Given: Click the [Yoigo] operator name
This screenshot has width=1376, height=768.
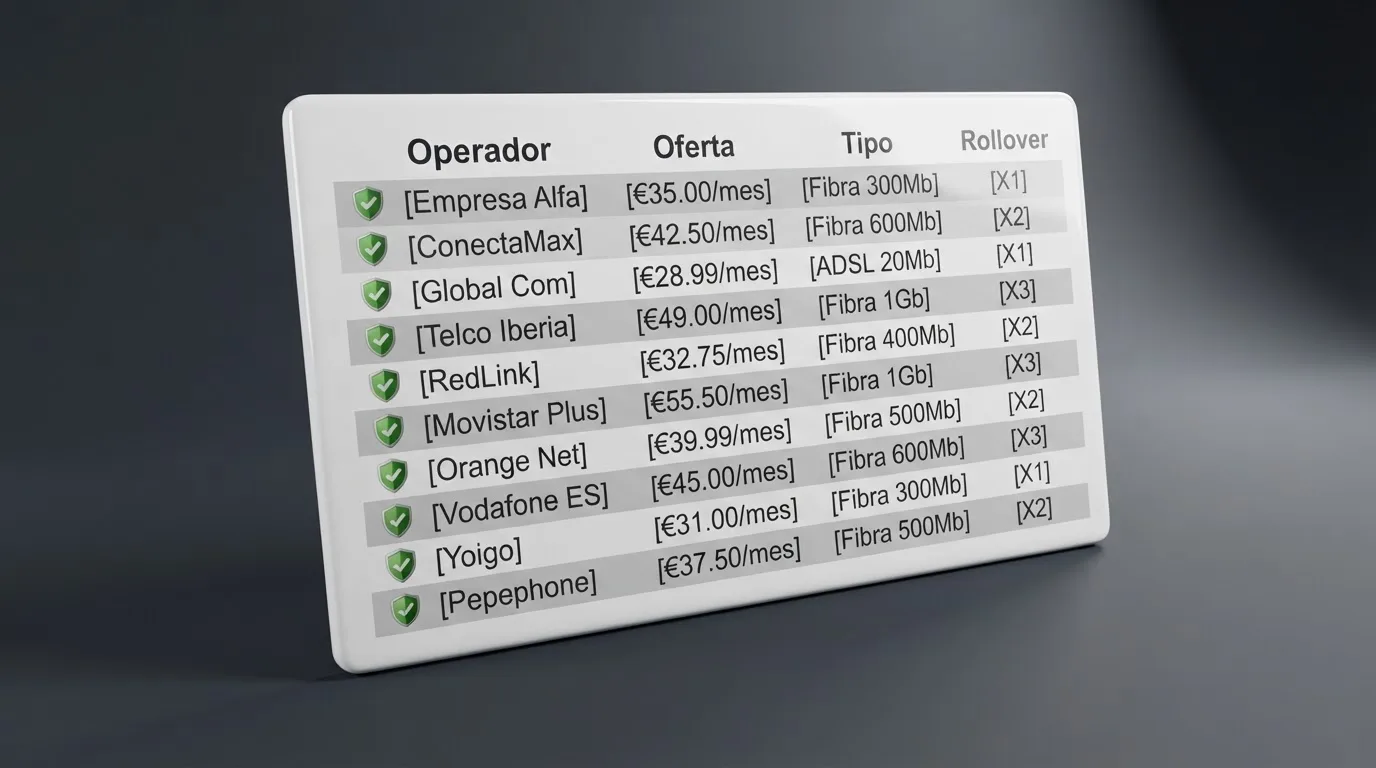Looking at the screenshot, I should (x=479, y=554).
